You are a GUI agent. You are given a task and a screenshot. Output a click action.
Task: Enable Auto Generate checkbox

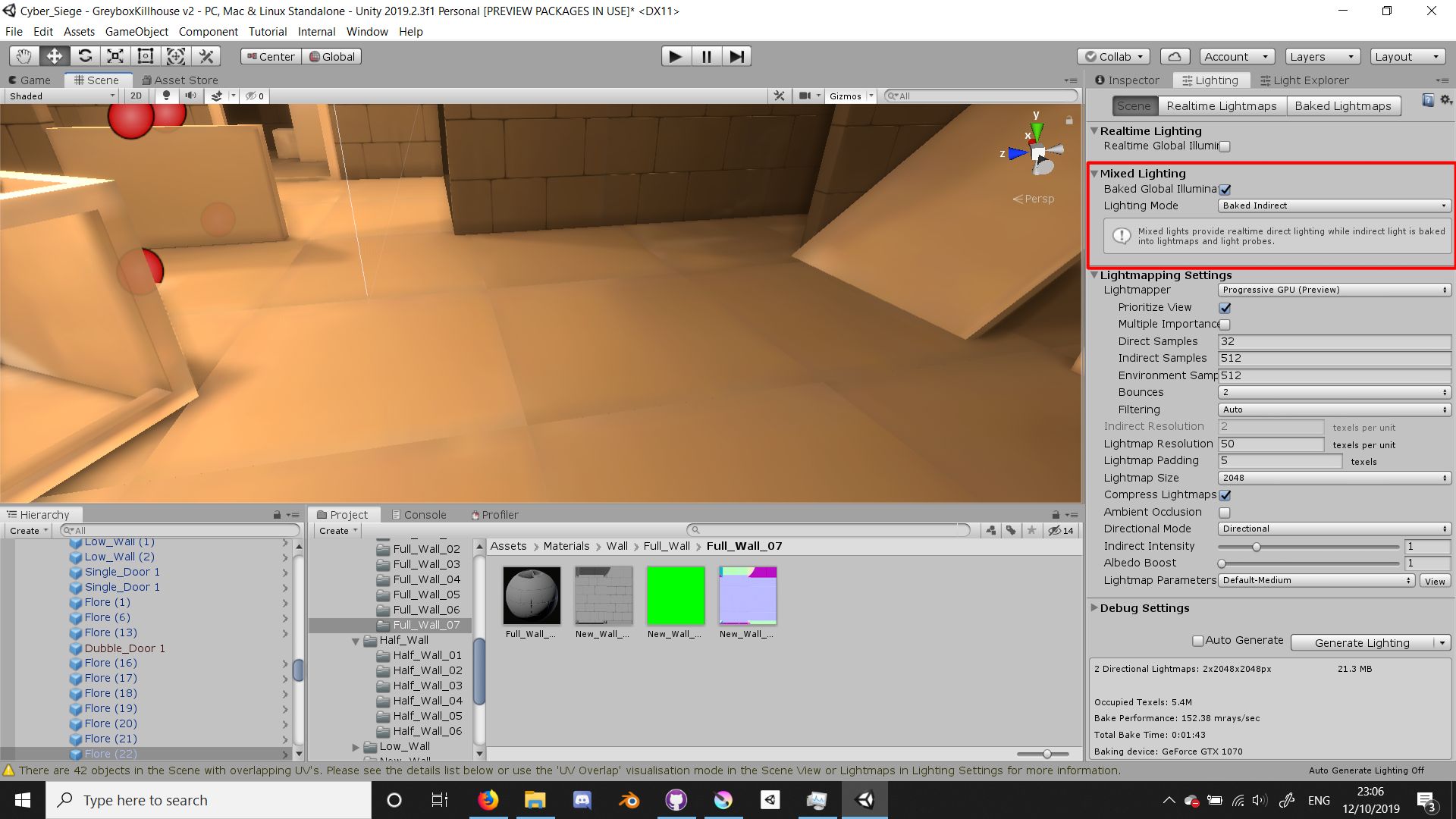pos(1198,641)
